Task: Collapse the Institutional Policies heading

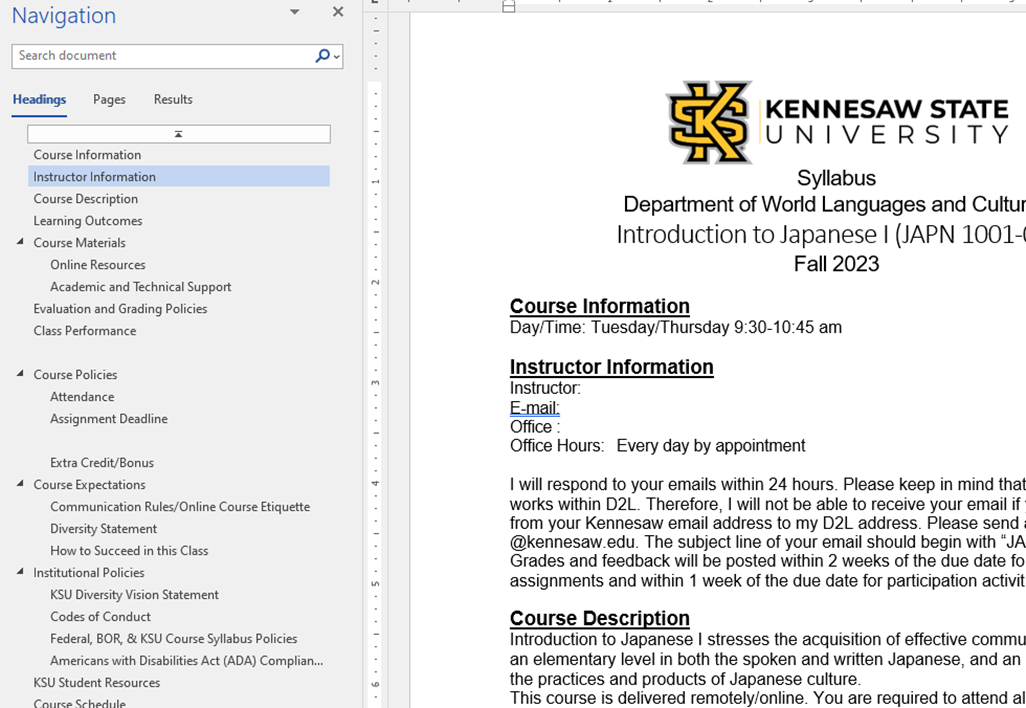Action: coord(20,572)
